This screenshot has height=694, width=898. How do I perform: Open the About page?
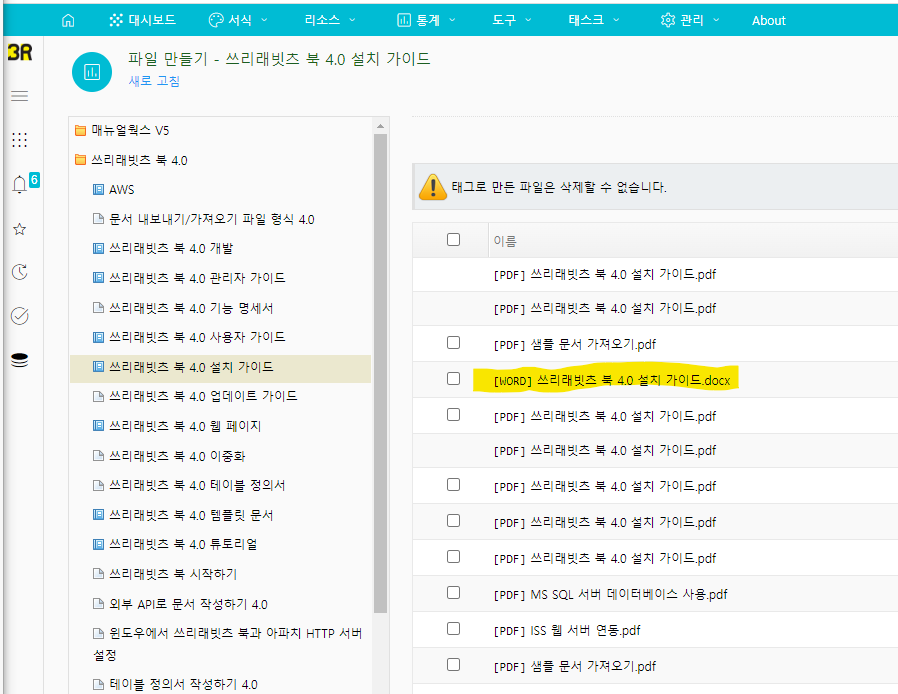coord(769,21)
